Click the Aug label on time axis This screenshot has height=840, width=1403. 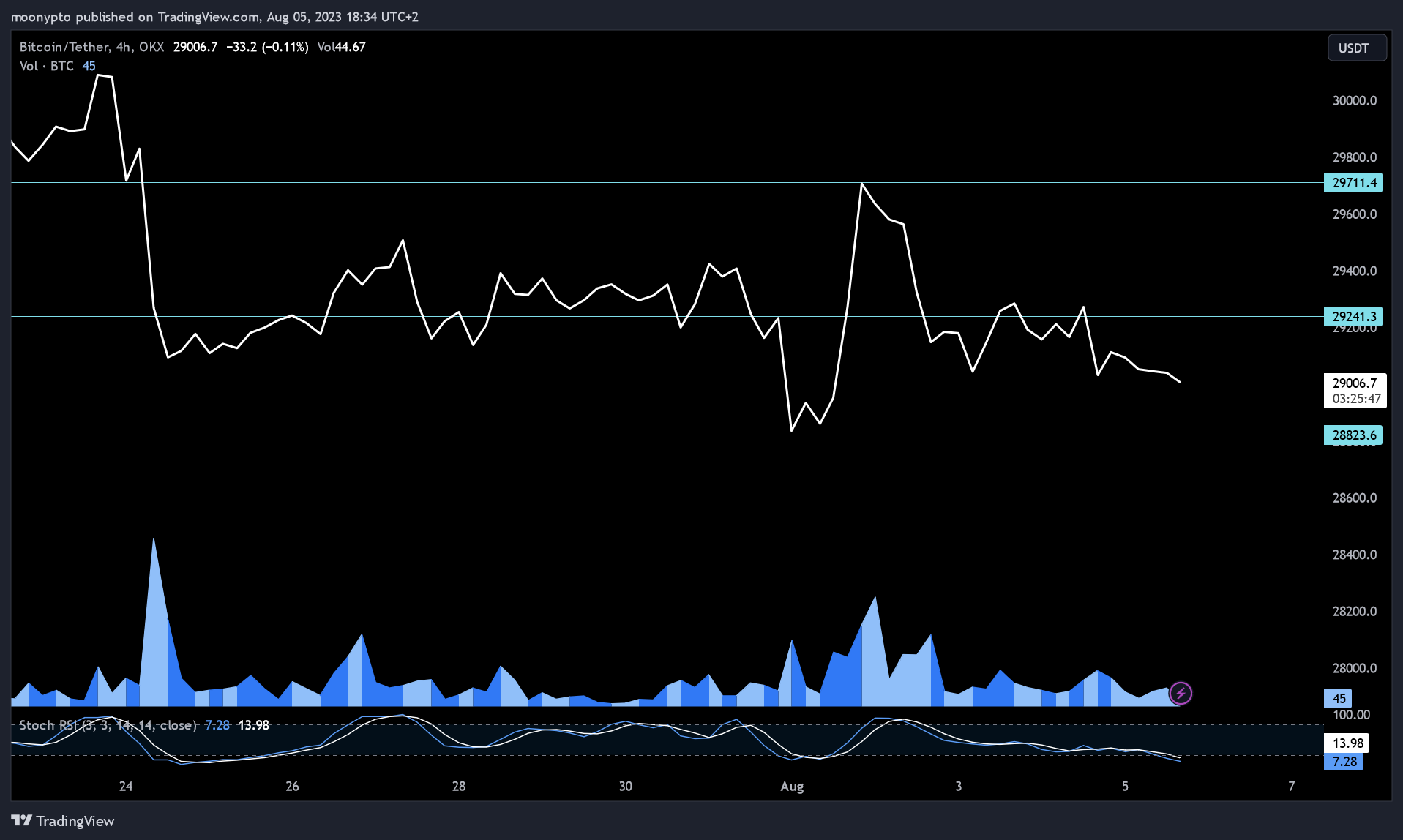[792, 787]
